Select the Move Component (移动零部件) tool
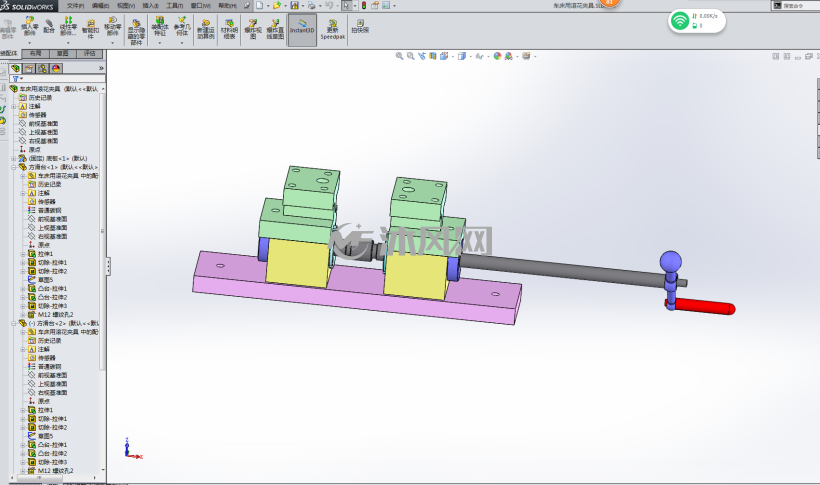This screenshot has height=485, width=820. [112, 28]
